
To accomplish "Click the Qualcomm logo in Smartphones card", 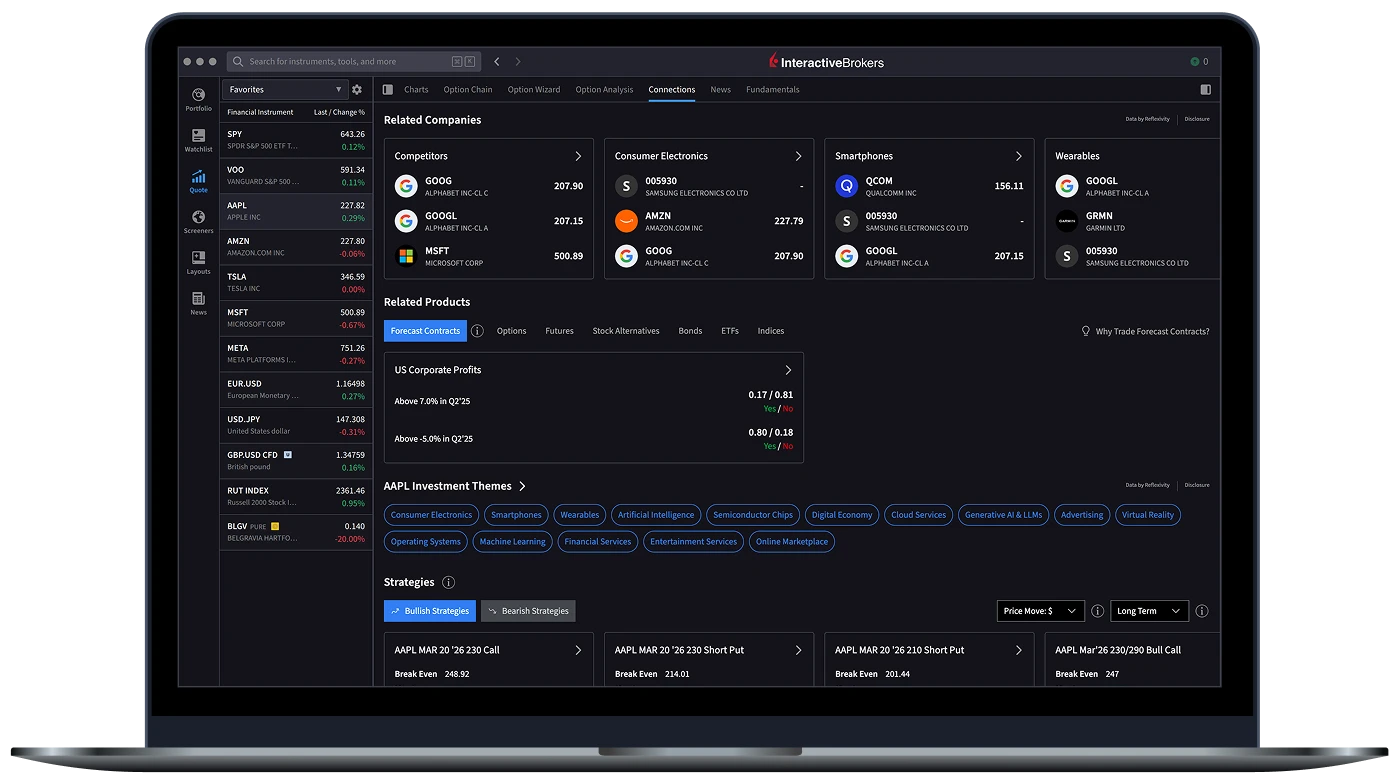I will coord(847,186).
